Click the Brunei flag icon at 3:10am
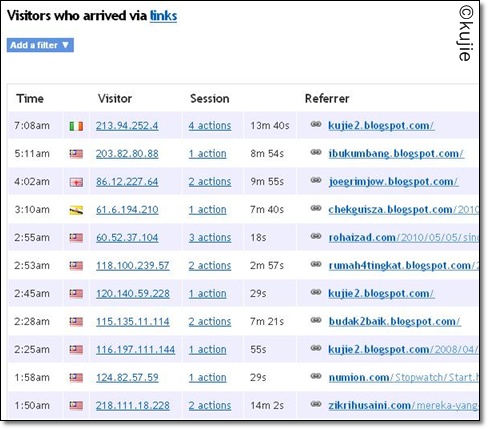Image resolution: width=488 pixels, height=429 pixels. [76, 210]
